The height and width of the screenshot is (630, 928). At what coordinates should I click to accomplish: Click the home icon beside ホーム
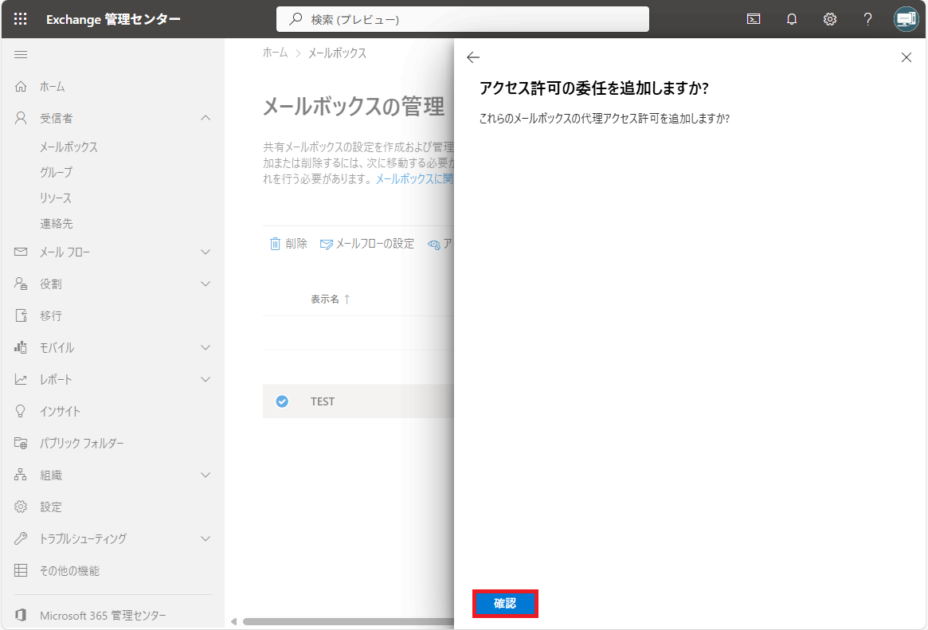(21, 86)
